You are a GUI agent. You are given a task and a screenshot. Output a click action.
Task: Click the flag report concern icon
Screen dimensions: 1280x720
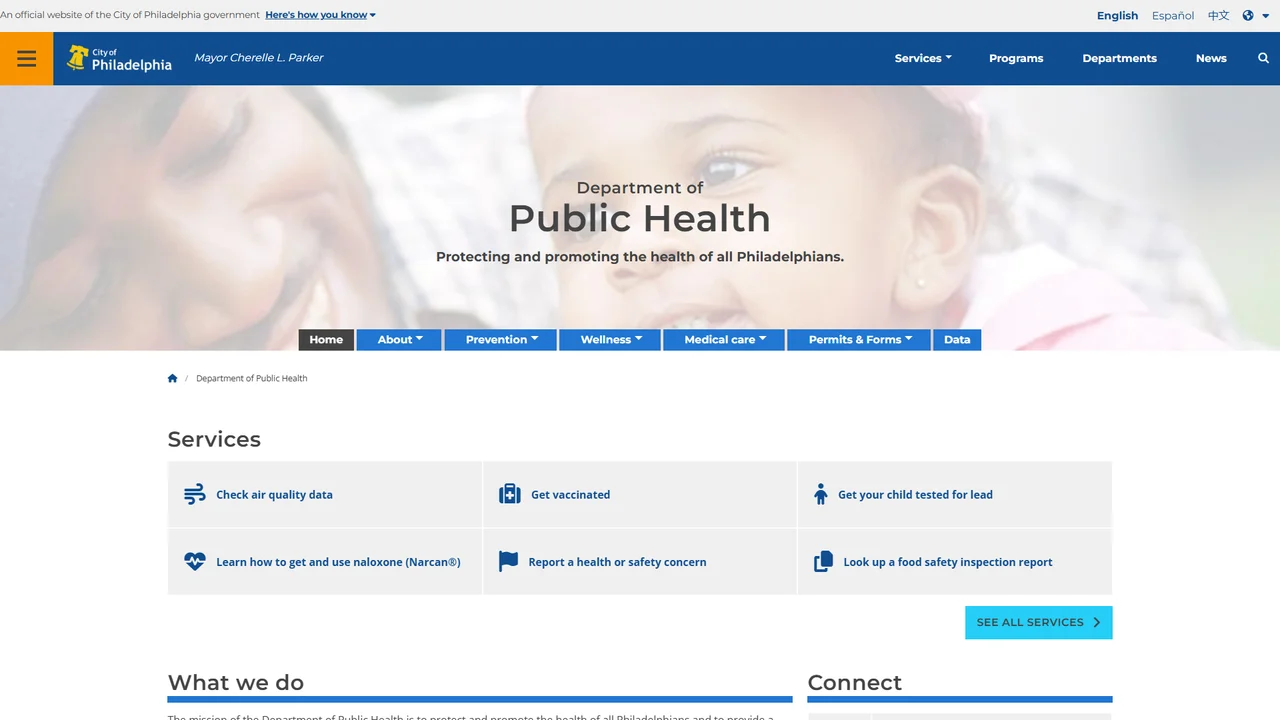click(x=509, y=562)
